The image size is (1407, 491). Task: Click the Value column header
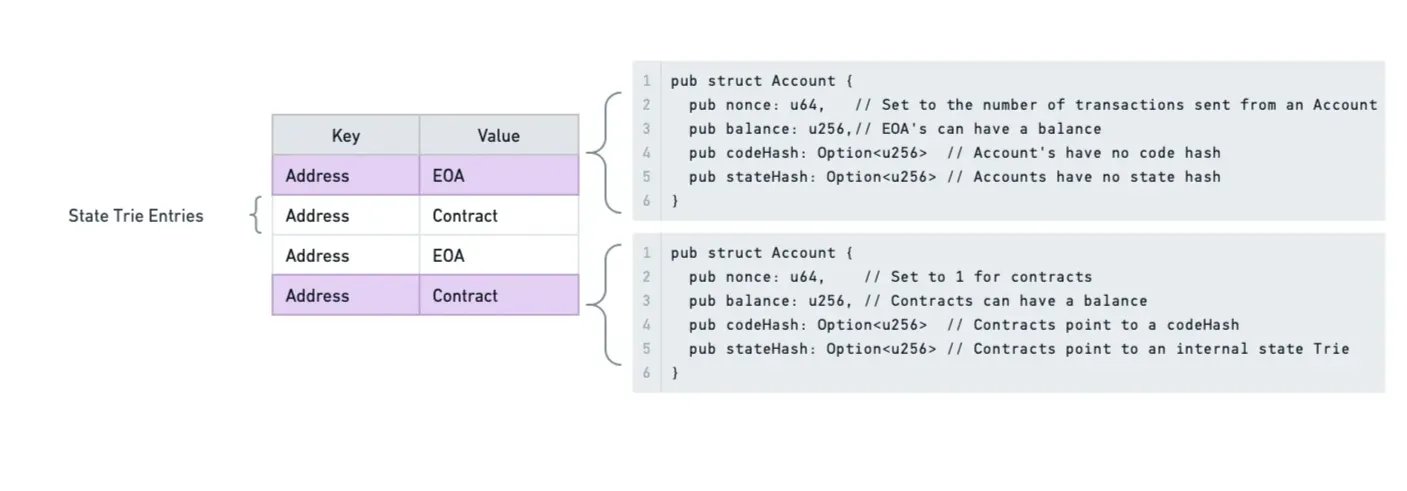click(x=498, y=135)
